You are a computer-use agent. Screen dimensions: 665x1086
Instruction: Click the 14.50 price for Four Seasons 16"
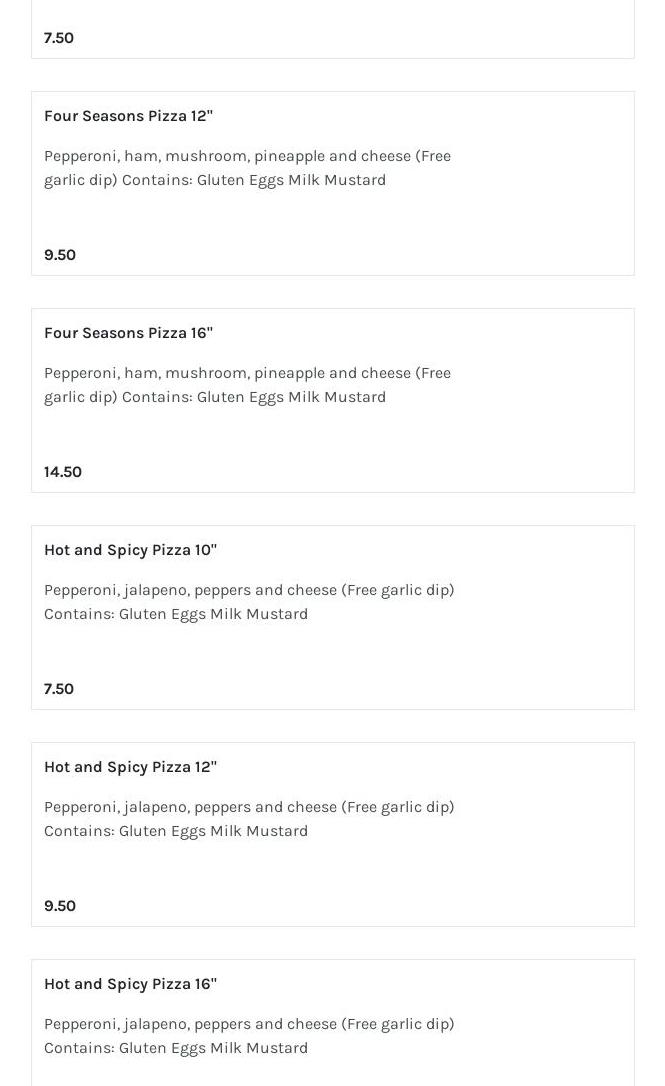coord(63,472)
